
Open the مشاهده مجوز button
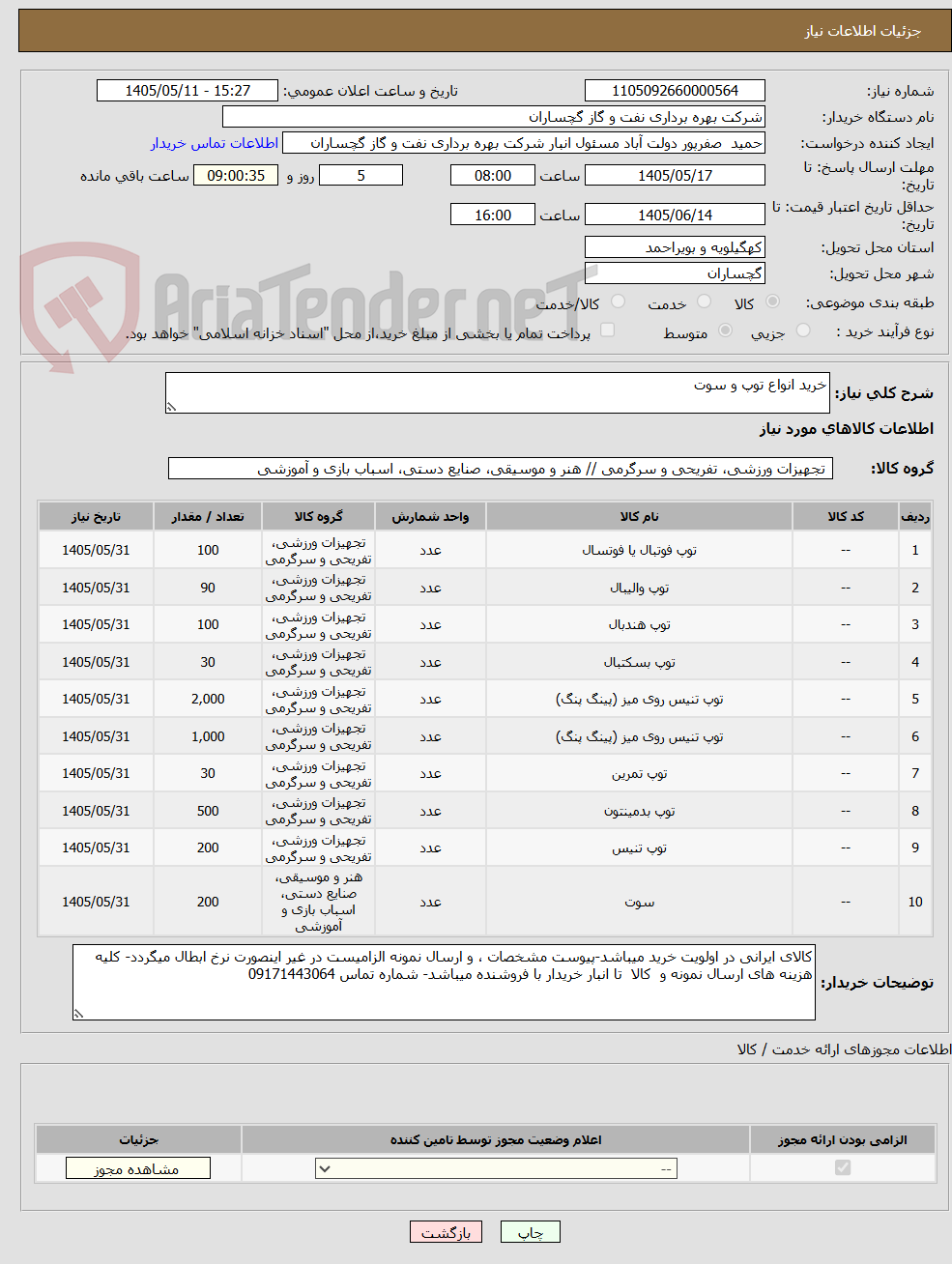[137, 1168]
